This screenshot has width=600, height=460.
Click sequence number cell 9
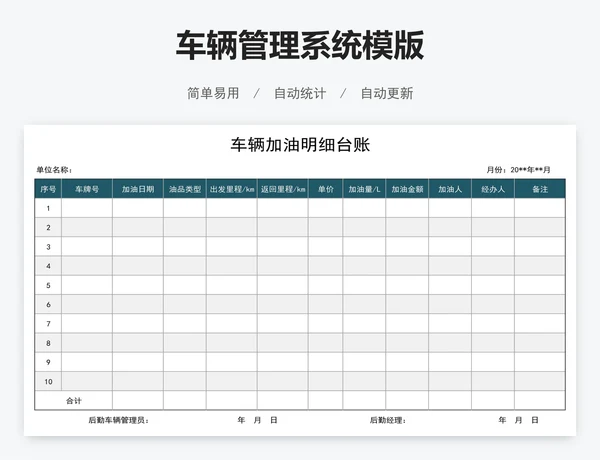point(48,362)
